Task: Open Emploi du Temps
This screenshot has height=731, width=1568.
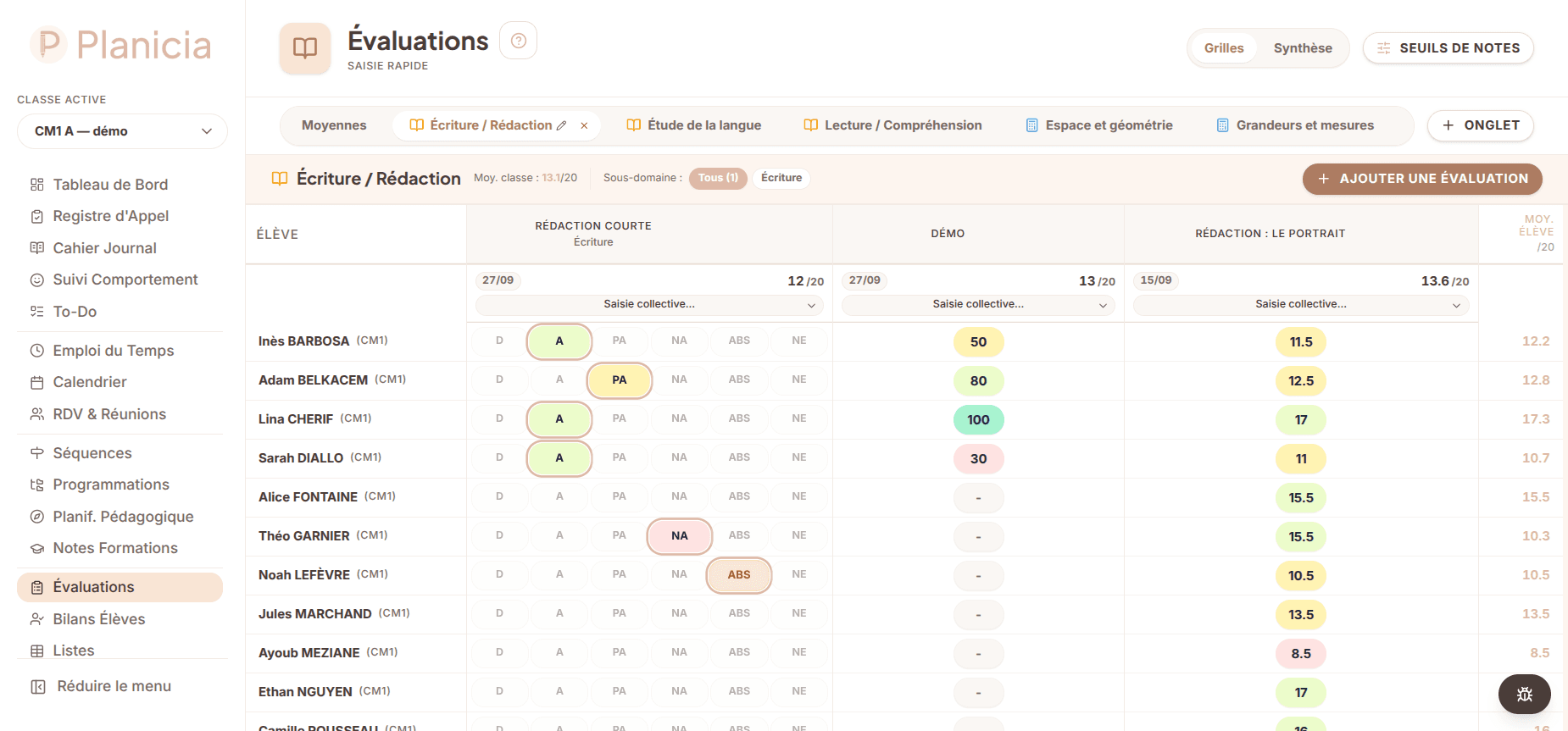Action: 120,351
